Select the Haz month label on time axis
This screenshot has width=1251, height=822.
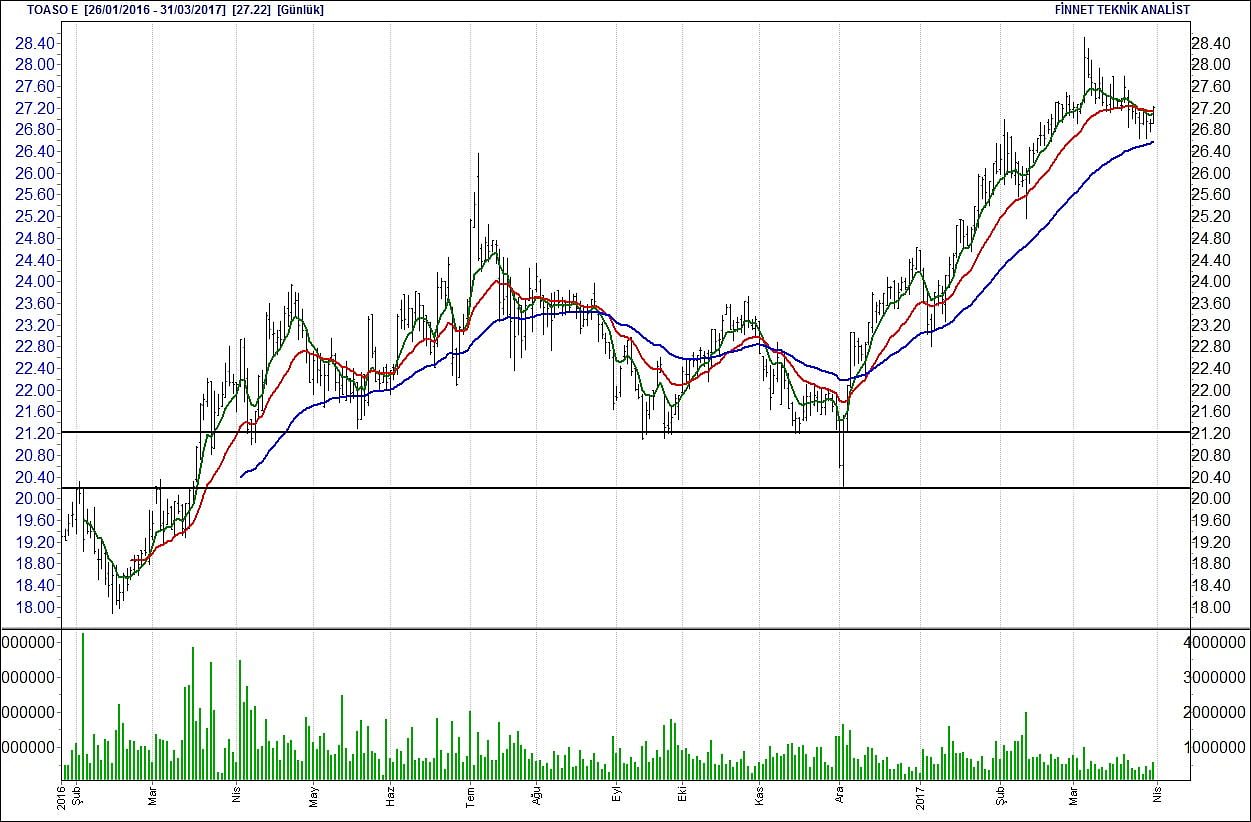click(391, 797)
